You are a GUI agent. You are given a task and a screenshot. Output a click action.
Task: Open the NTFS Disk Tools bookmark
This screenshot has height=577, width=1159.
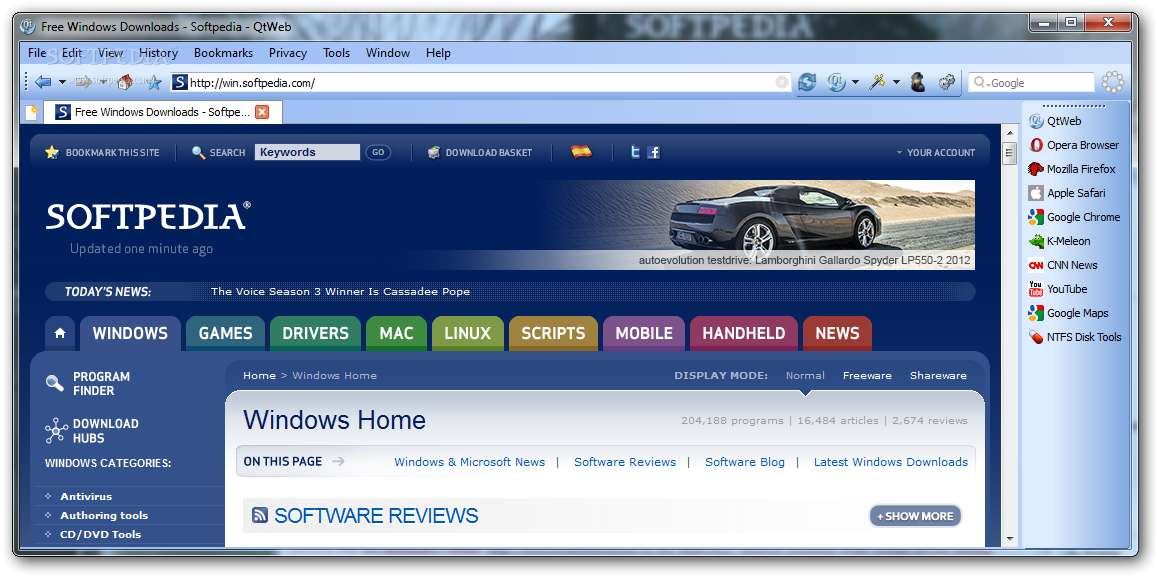(x=1075, y=337)
